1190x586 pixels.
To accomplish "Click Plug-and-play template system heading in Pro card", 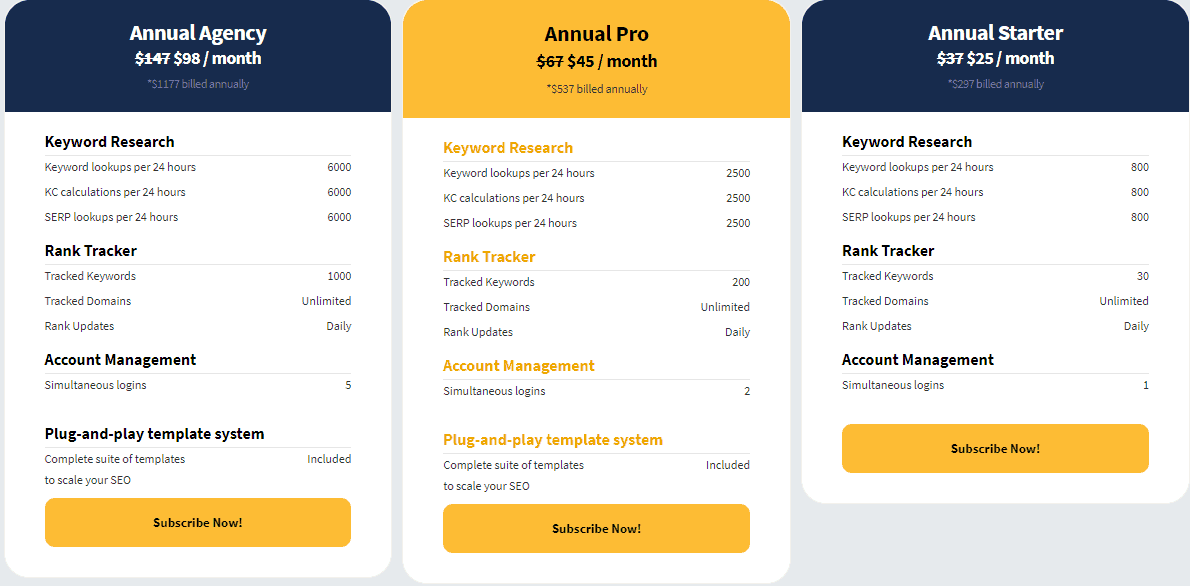I will [x=552, y=440].
